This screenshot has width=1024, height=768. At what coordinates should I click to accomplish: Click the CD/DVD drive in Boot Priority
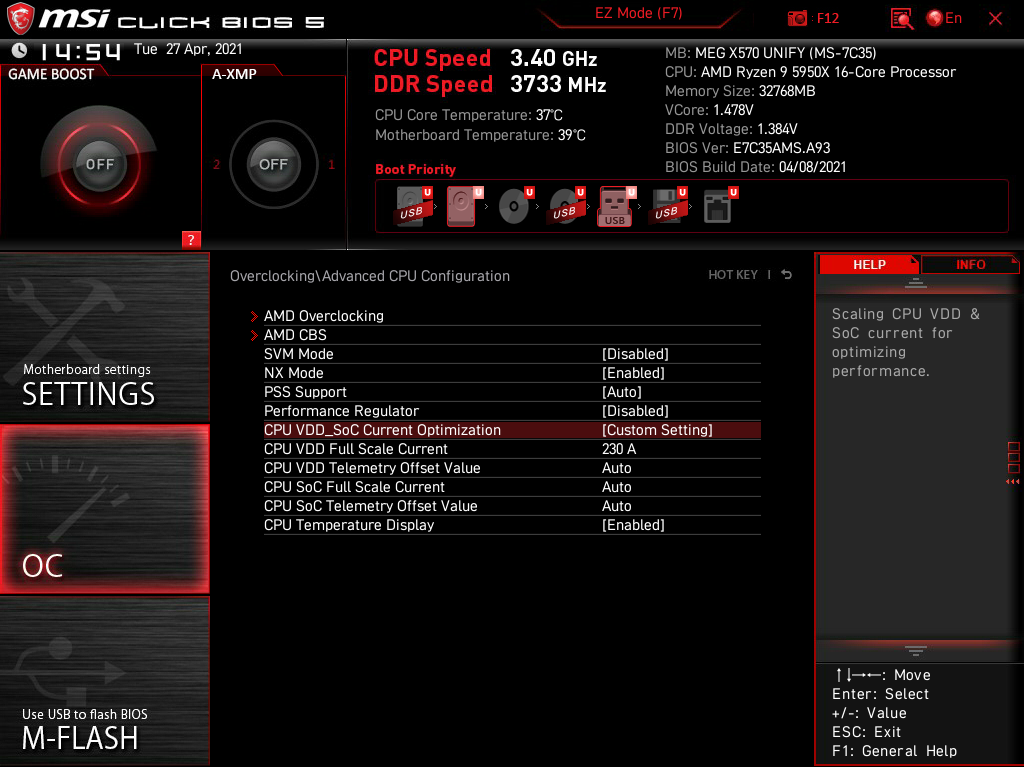pyautogui.click(x=515, y=205)
